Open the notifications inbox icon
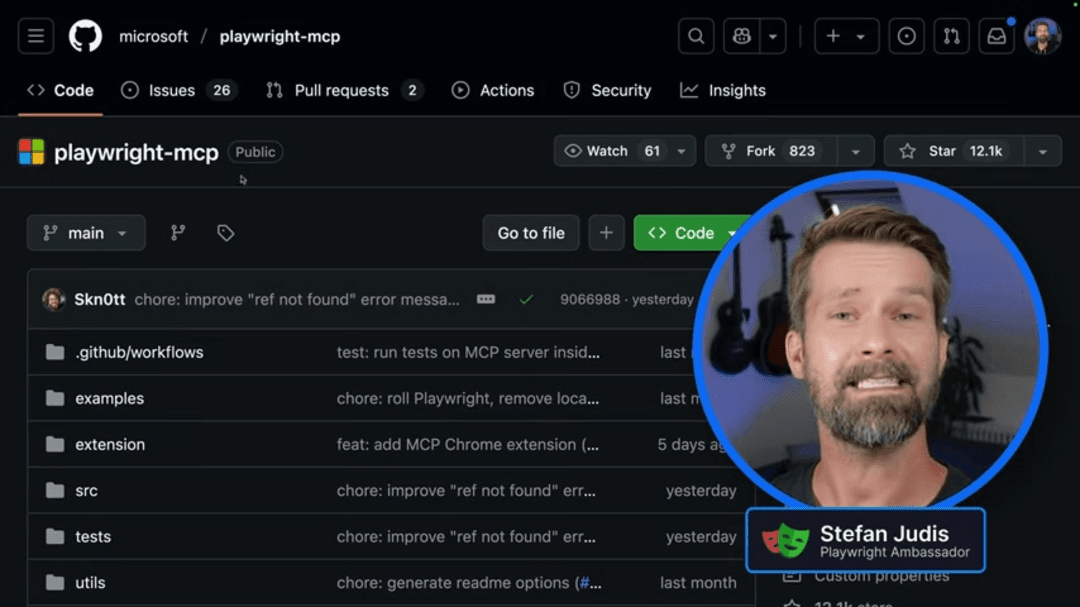Screen dimensions: 1080x607 995,35
